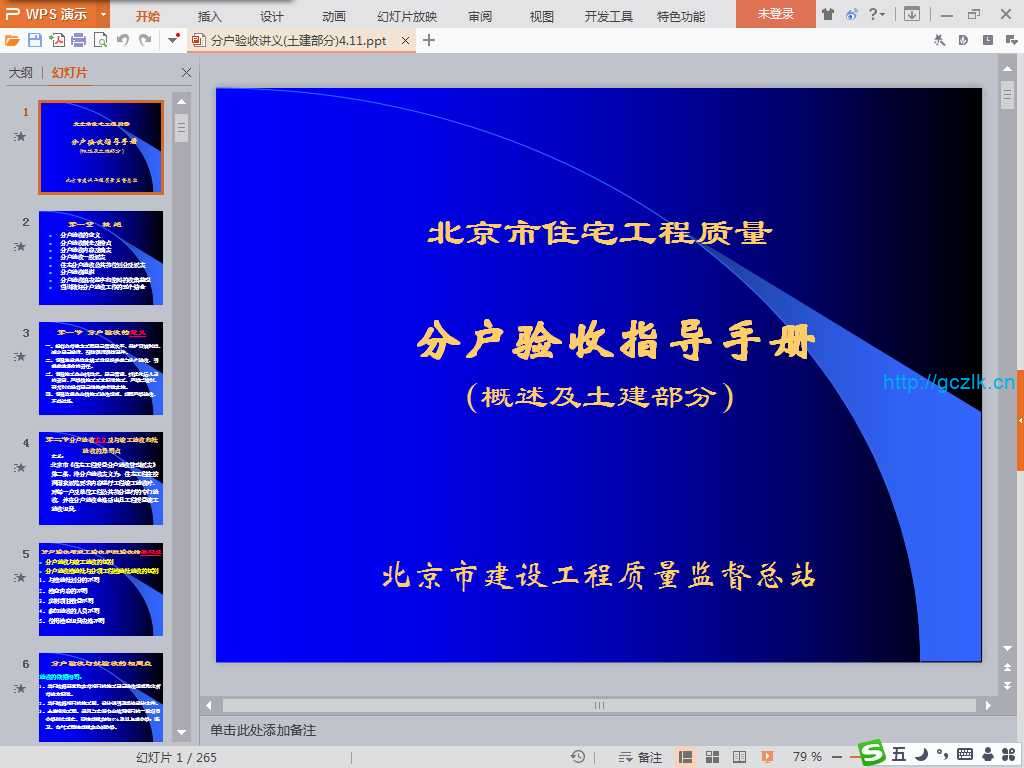The width and height of the screenshot is (1024, 768).
Task: Select slide 4 thumbnail in the panel
Action: click(x=101, y=479)
